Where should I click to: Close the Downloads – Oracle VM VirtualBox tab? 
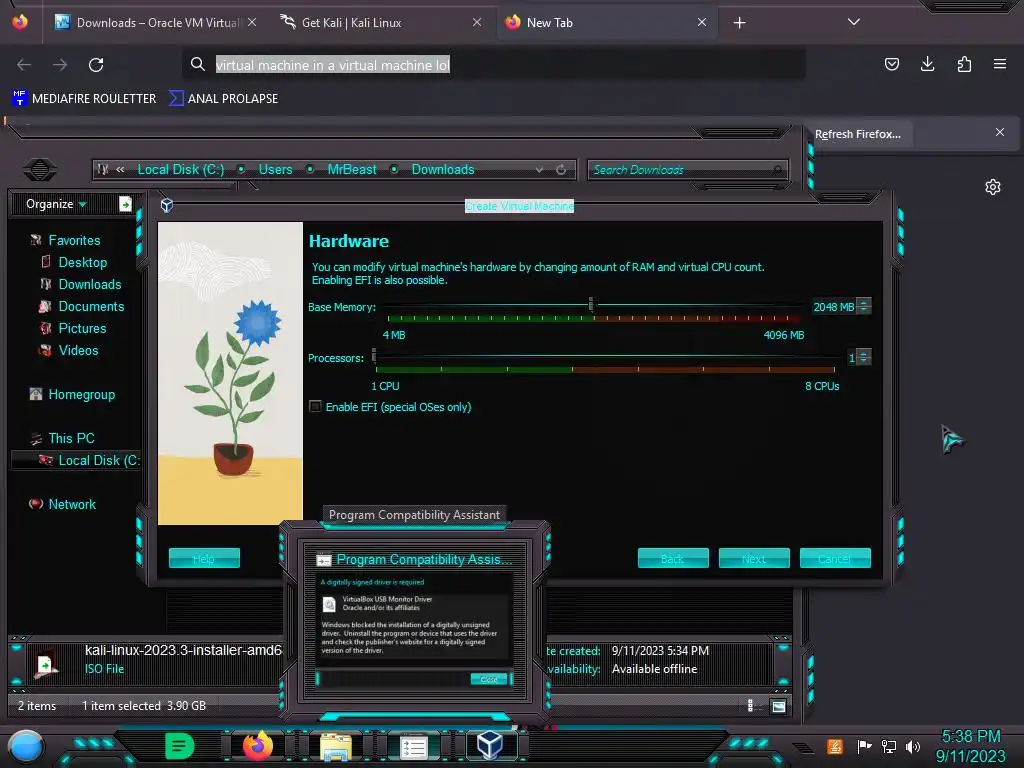252,23
